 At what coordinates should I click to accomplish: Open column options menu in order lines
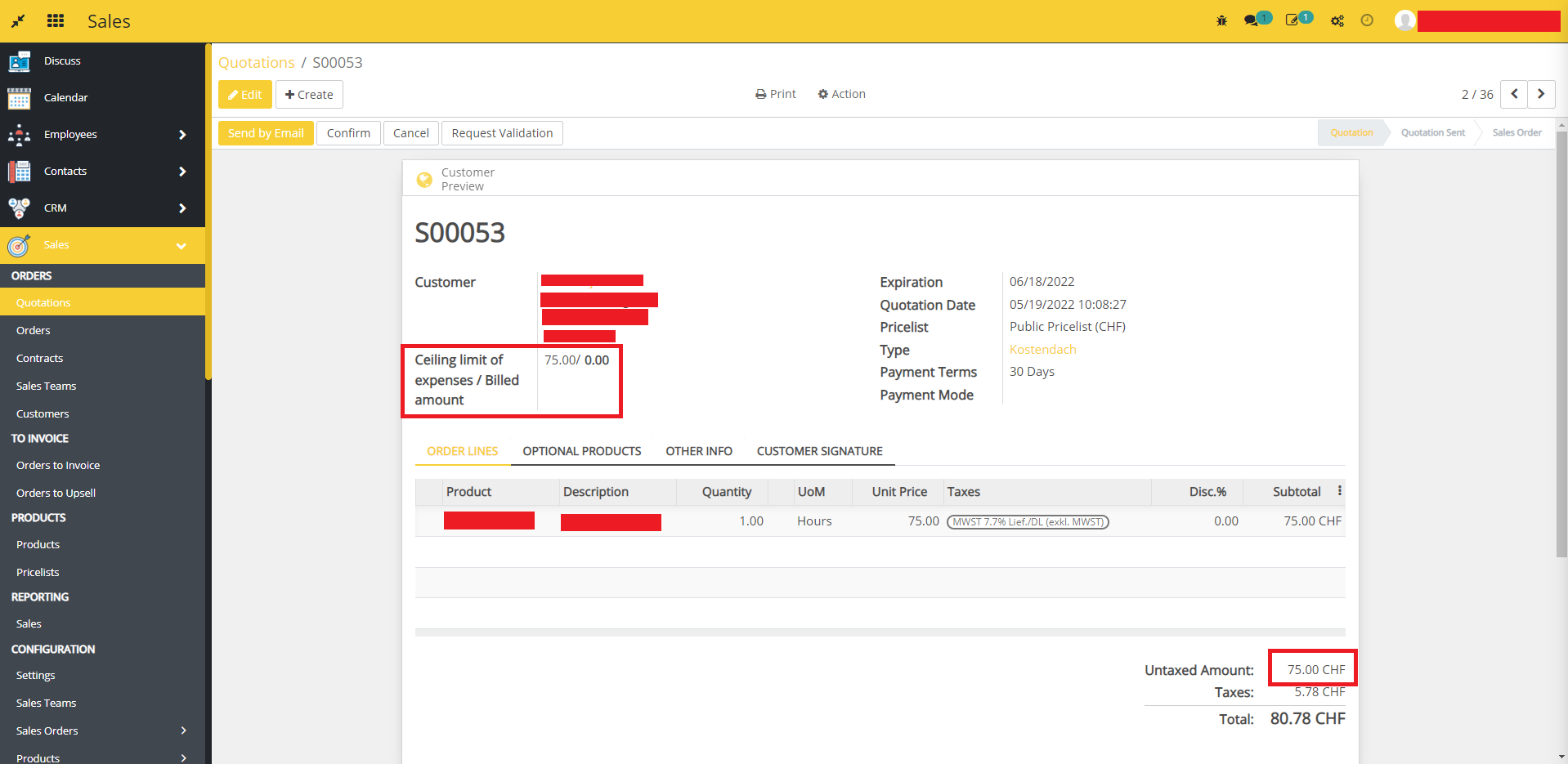coord(1339,491)
